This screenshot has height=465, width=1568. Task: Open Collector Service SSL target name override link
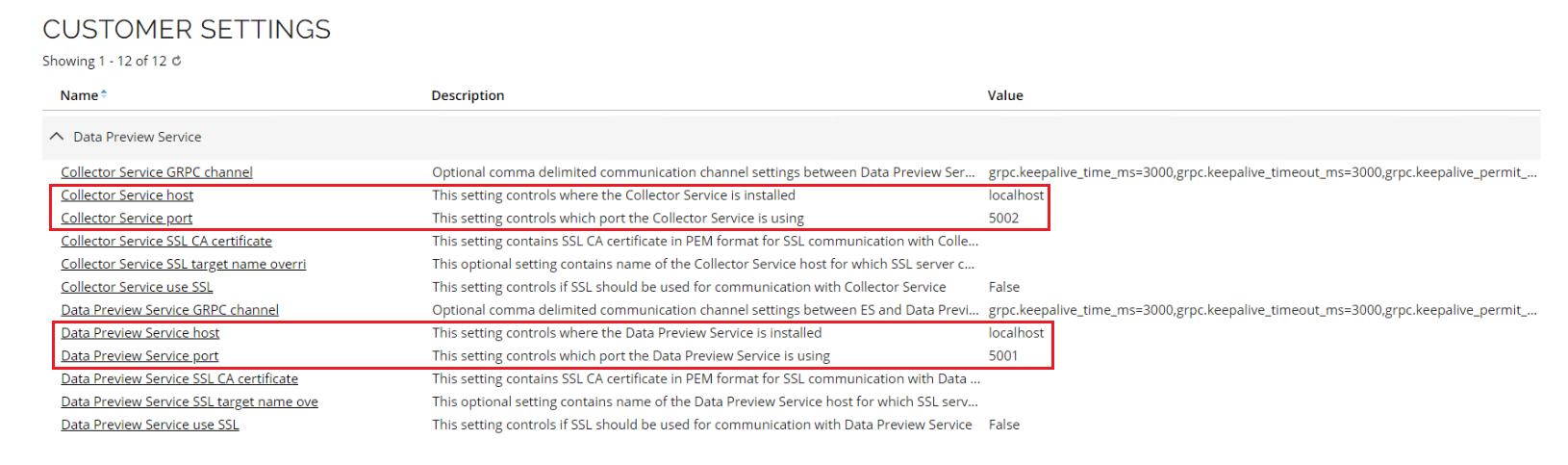coord(184,264)
